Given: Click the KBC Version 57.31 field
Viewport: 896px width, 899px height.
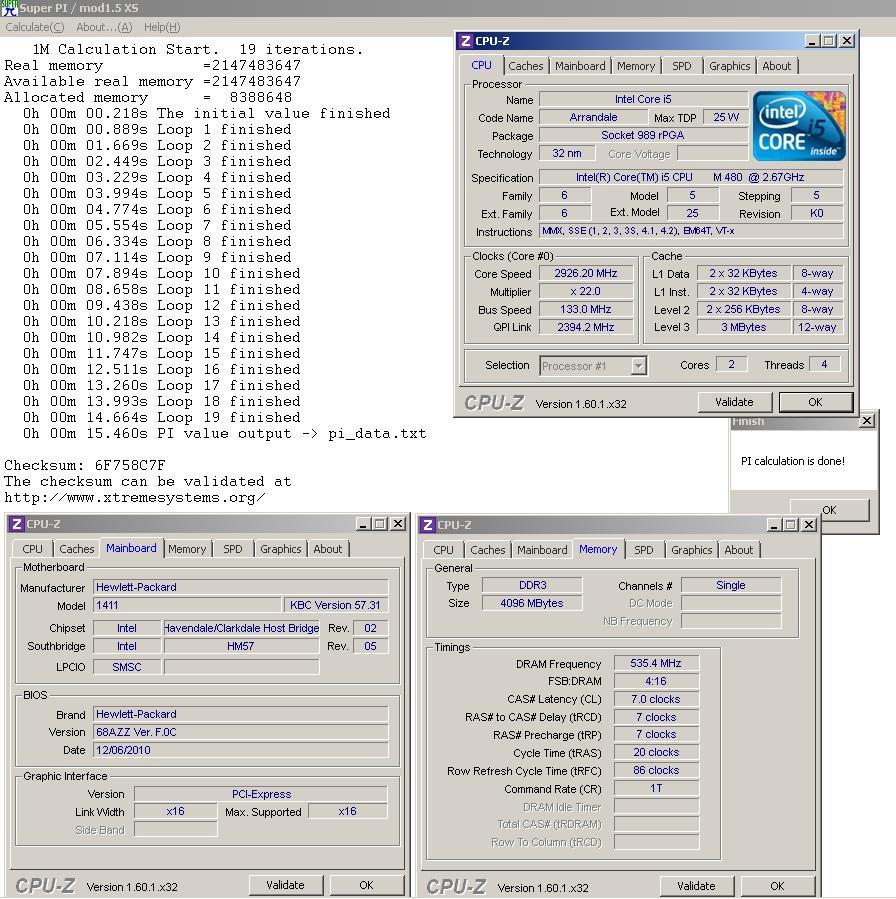Looking at the screenshot, I should pos(335,605).
